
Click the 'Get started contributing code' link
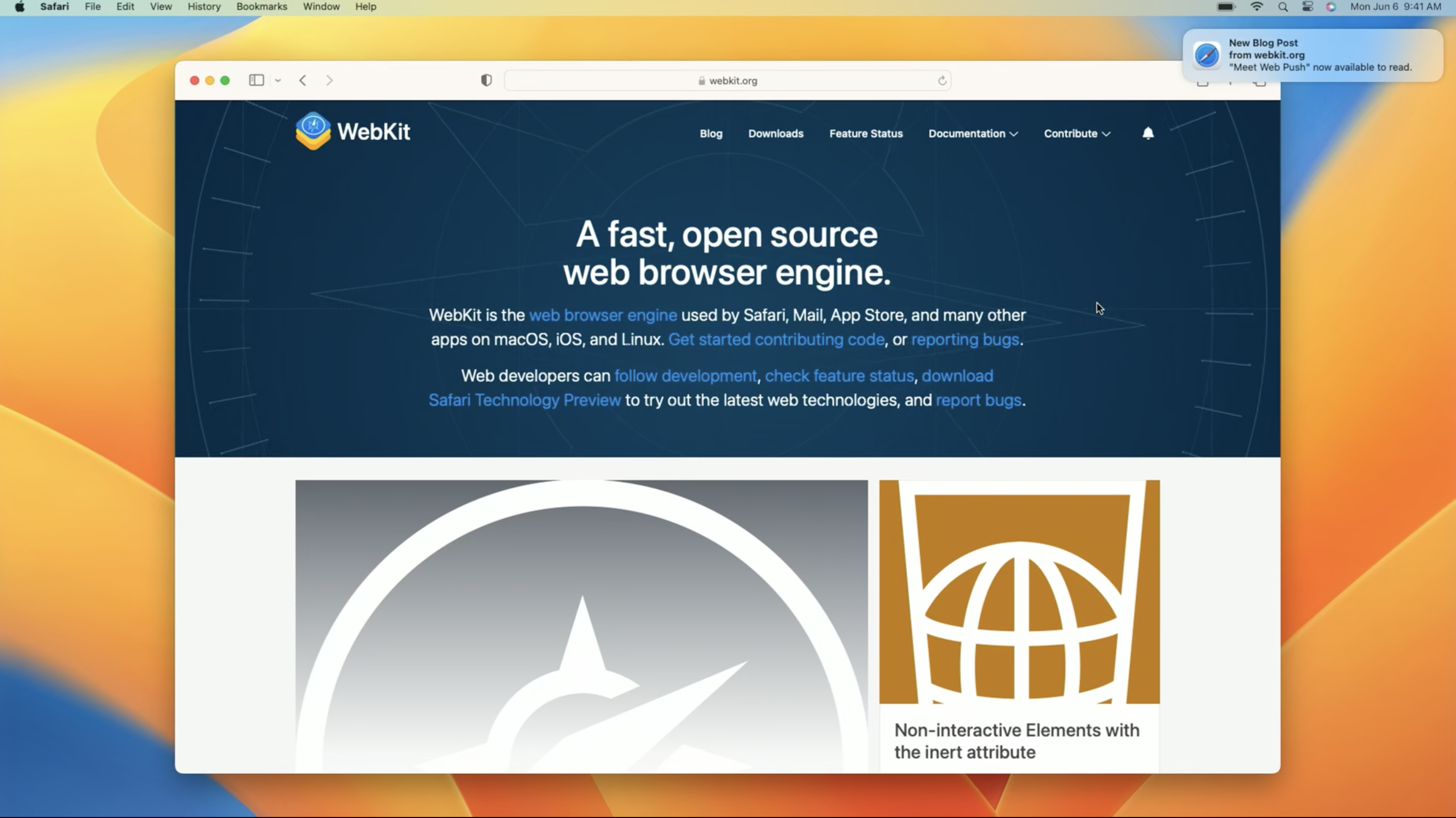click(x=776, y=339)
